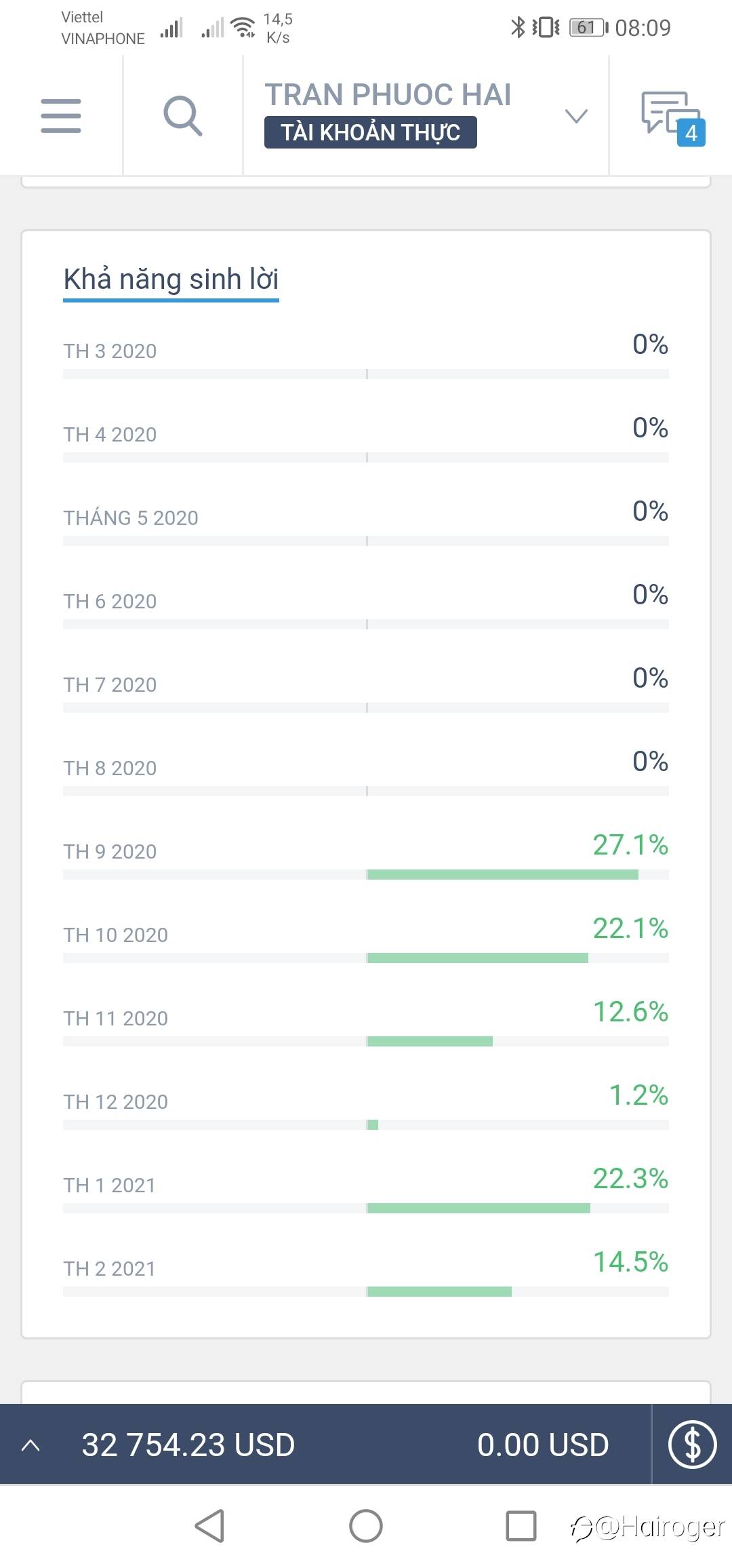Tap the dollar deposit icon
732x1568 pixels.
pos(692,1445)
